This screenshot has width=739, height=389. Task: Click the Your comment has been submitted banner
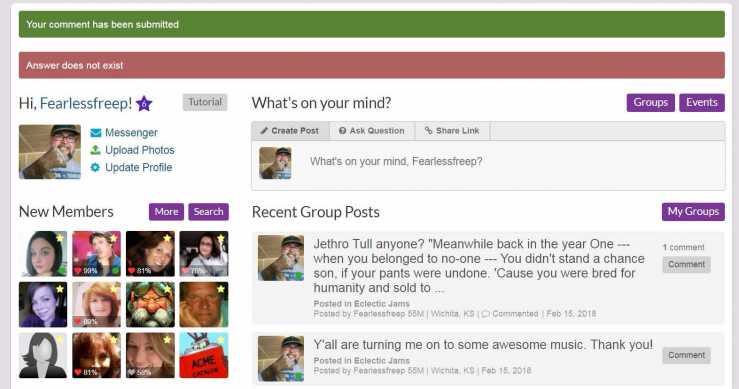pos(372,25)
